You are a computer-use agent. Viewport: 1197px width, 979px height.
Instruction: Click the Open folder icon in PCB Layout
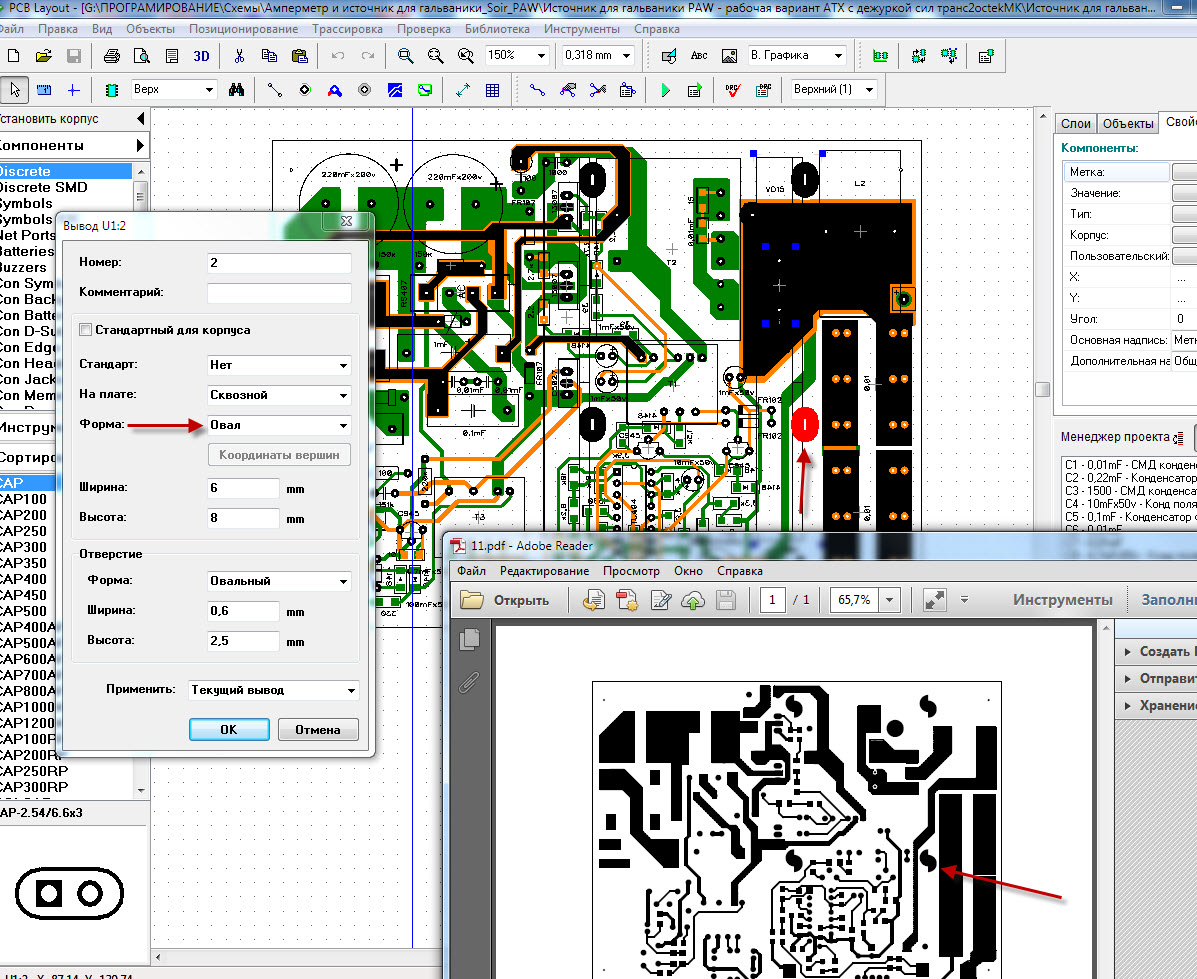click(x=44, y=56)
